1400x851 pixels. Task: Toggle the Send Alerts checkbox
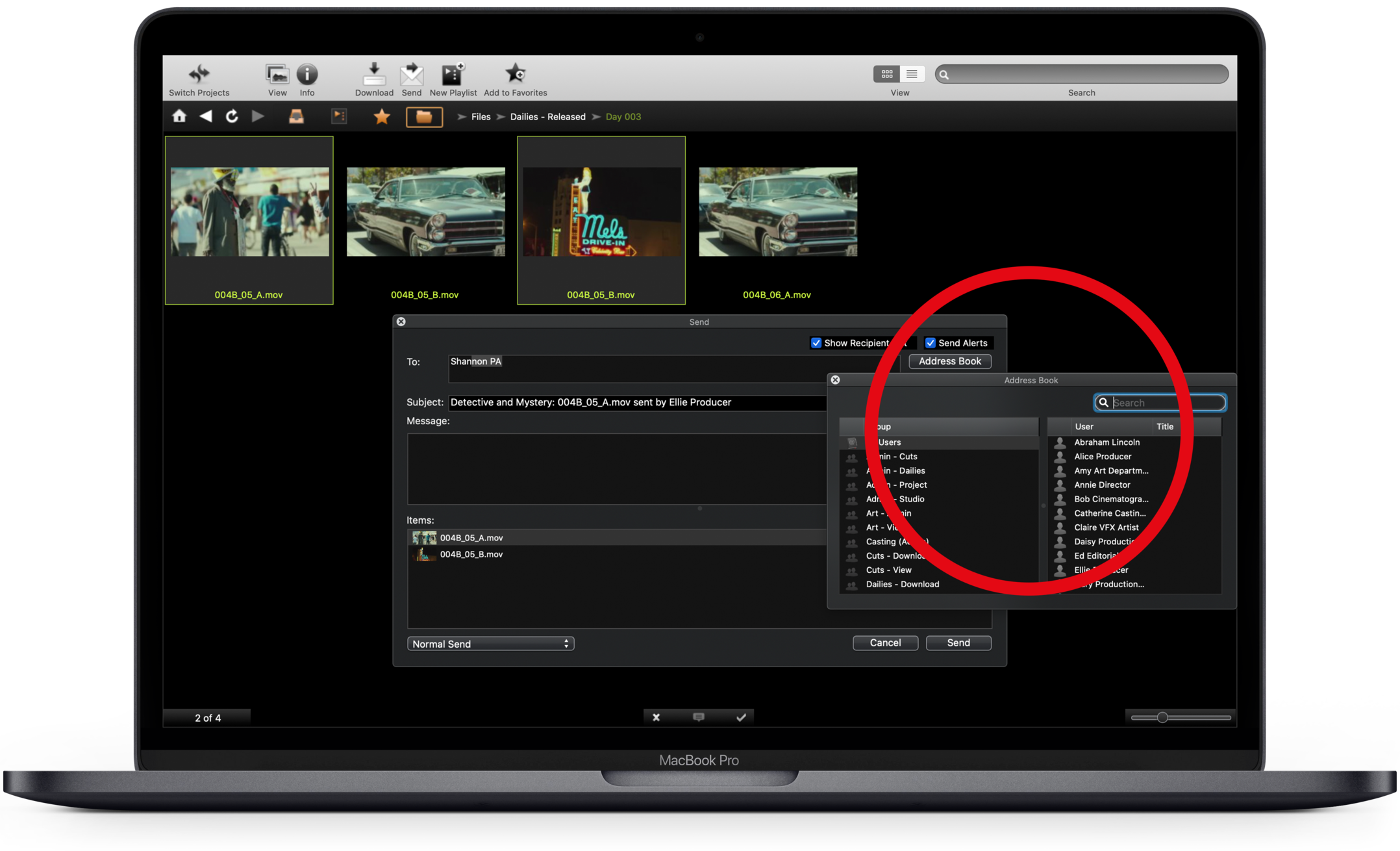(x=931, y=343)
